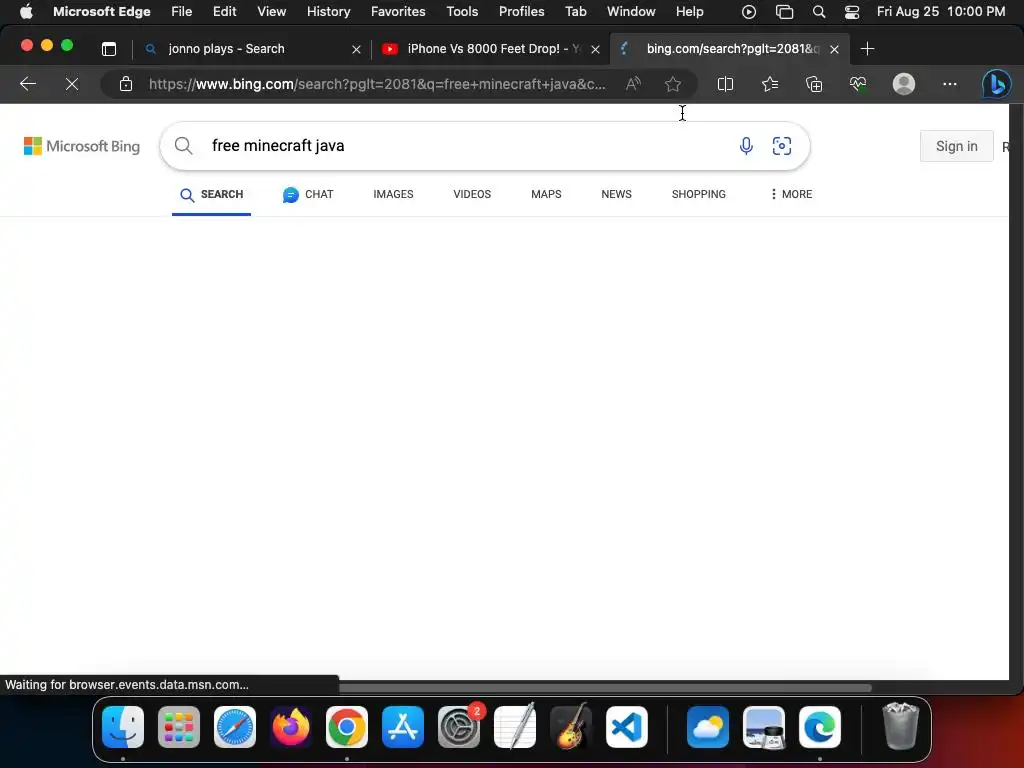Close the iPhone Vs 8000 Feet Drop tab
Viewport: 1024px width, 768px height.
point(595,49)
